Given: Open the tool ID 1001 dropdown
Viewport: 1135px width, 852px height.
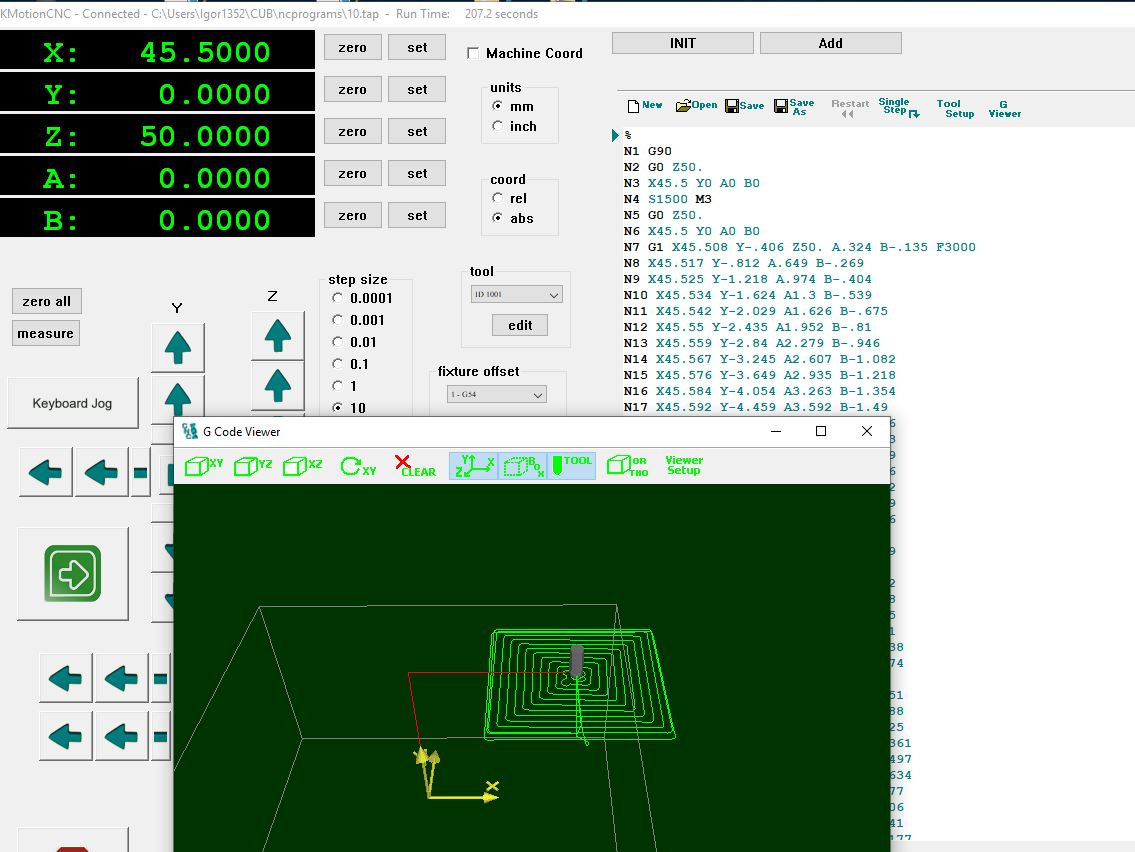Looking at the screenshot, I should [517, 295].
